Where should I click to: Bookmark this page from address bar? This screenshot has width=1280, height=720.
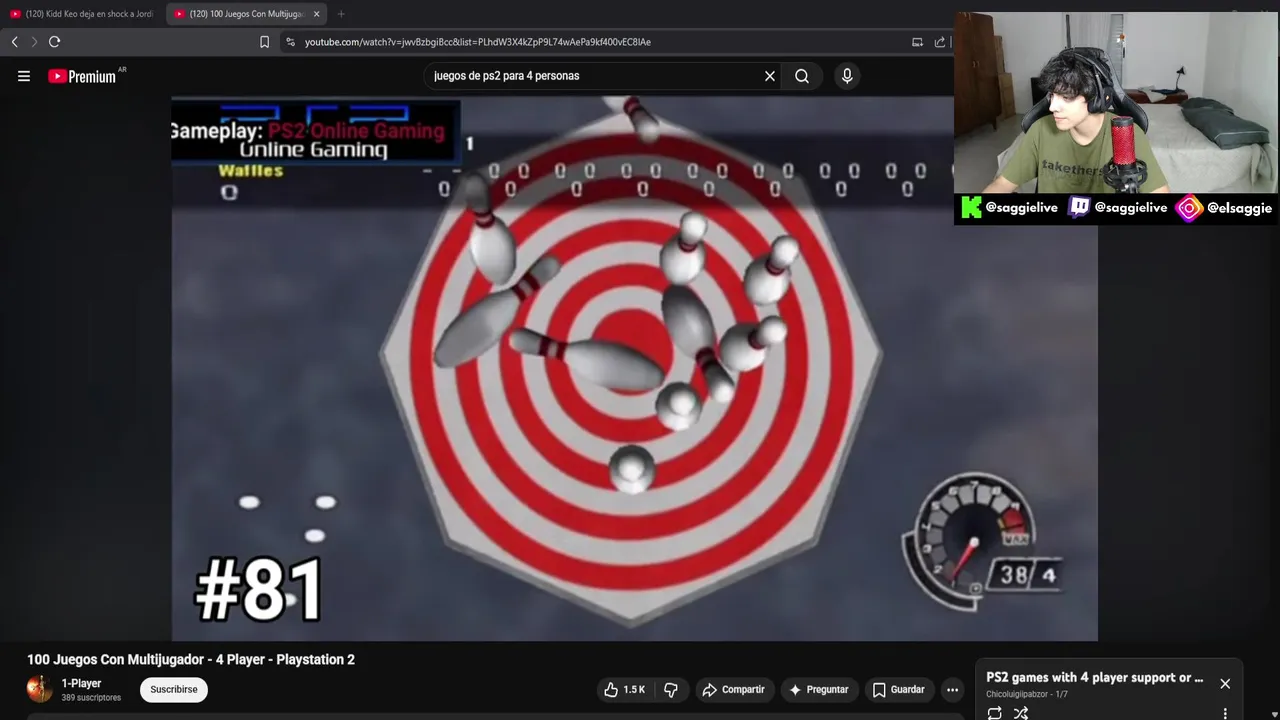(x=264, y=42)
